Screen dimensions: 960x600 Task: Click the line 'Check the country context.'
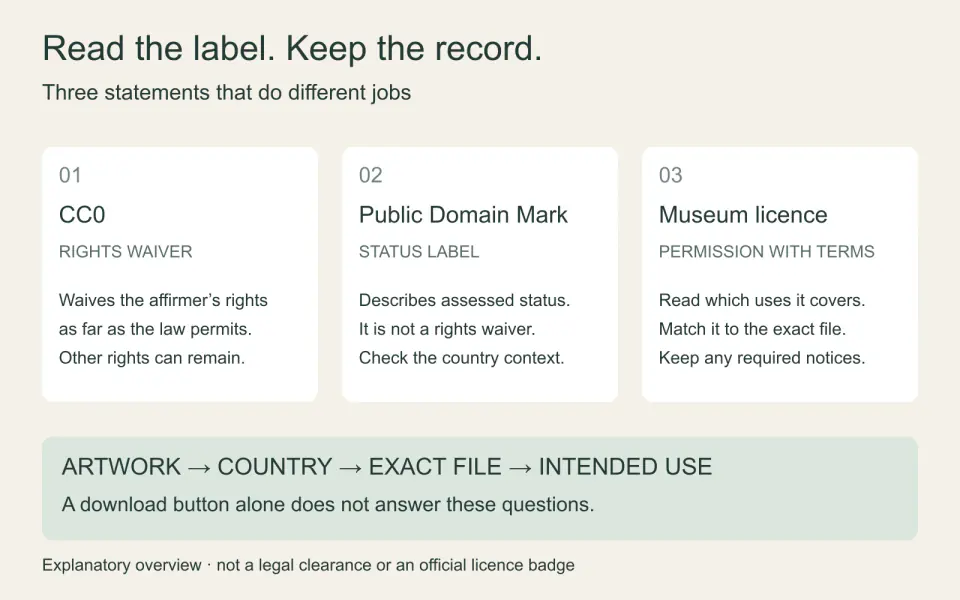(462, 358)
